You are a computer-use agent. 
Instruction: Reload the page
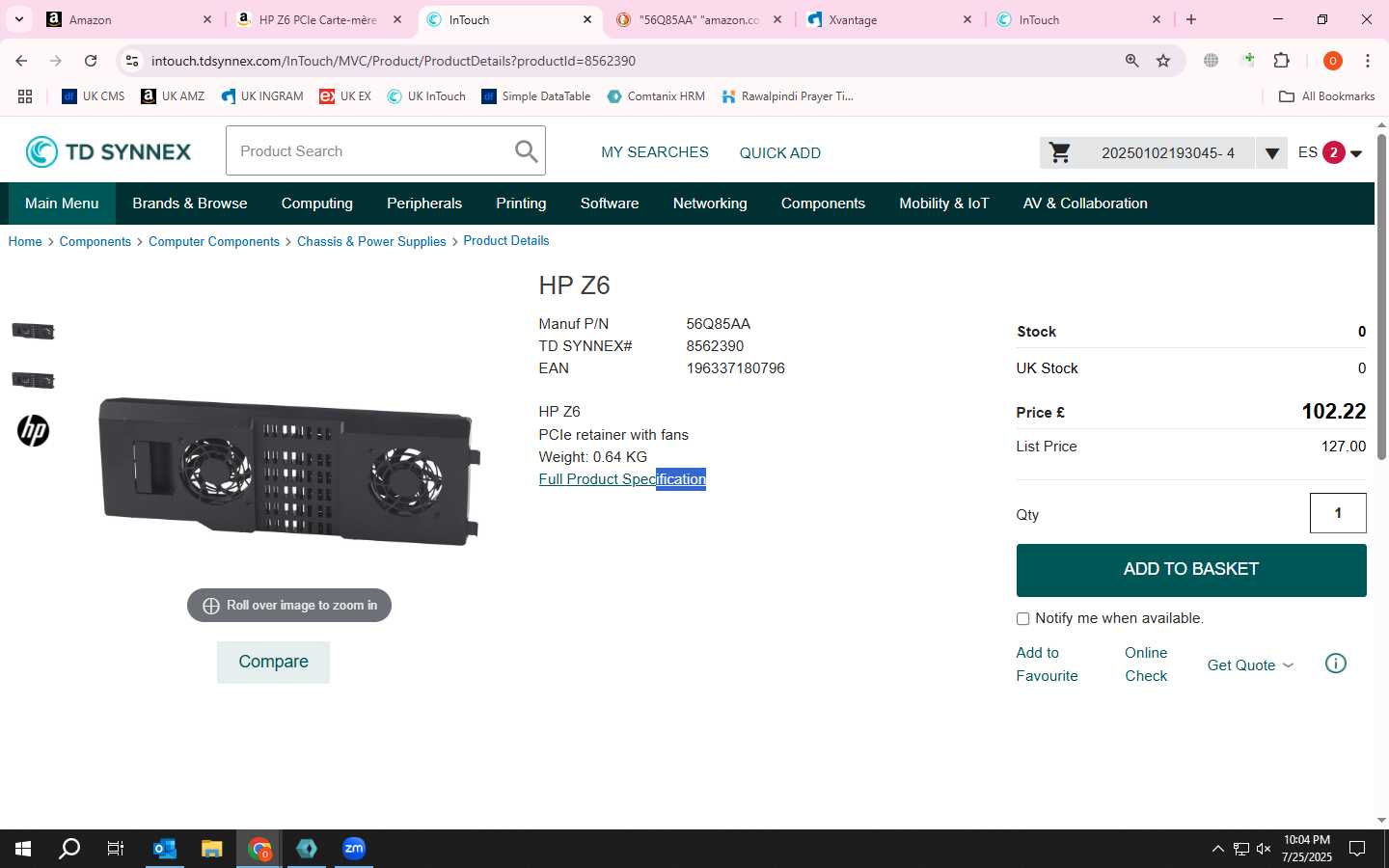[91, 61]
